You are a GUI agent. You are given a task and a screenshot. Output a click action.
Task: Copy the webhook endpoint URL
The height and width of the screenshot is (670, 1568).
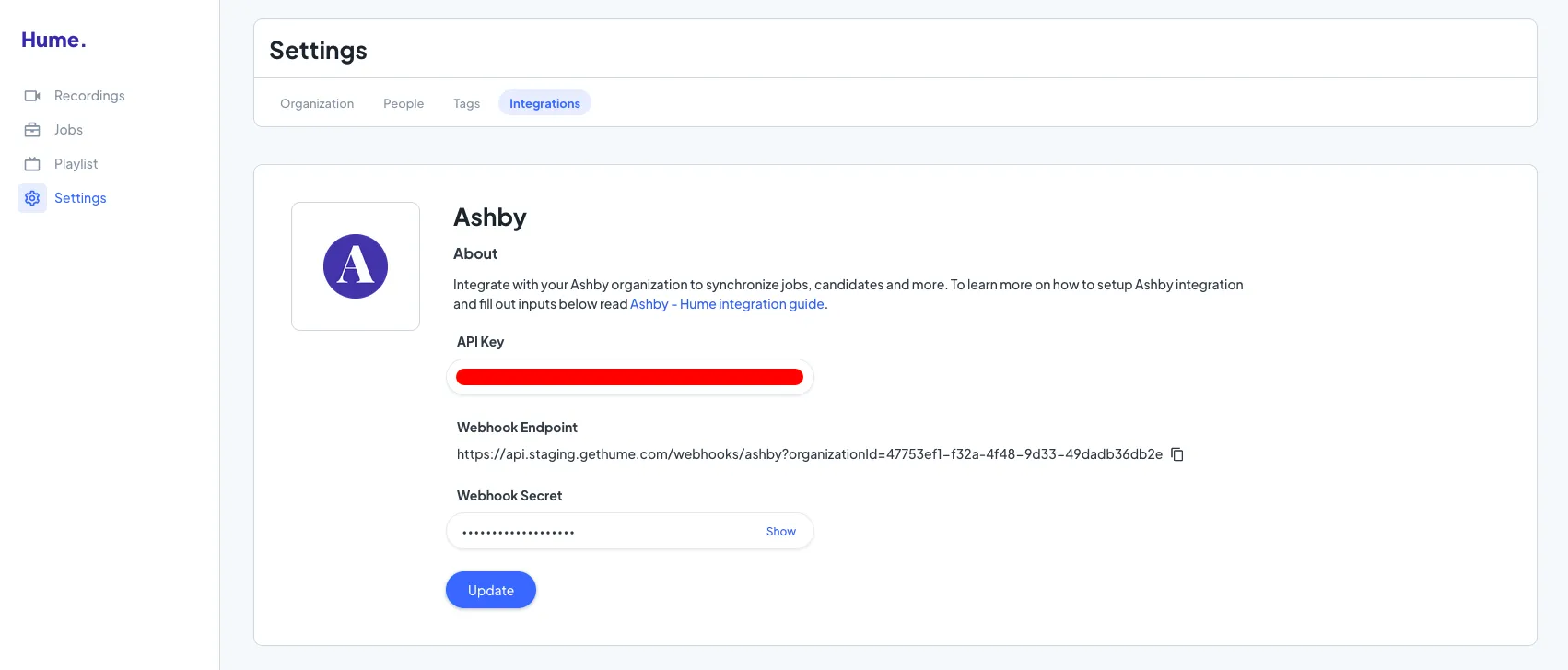[x=1177, y=454]
